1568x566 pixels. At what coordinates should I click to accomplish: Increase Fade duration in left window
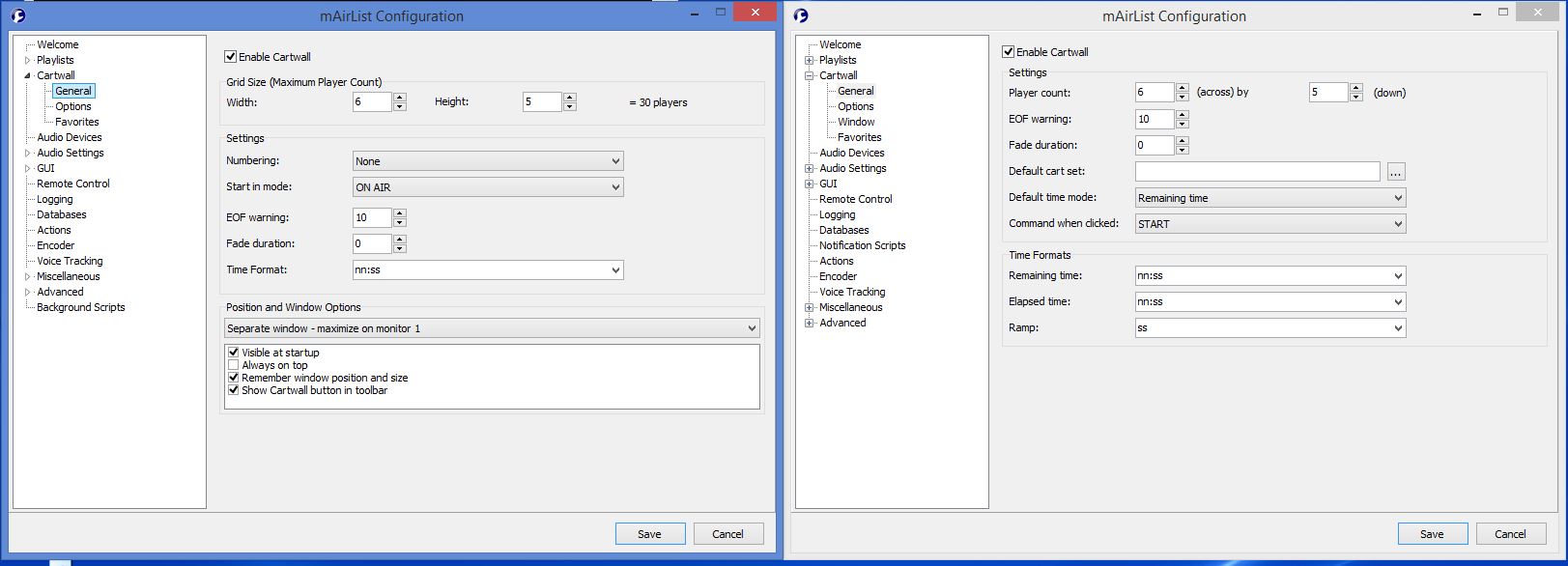400,240
